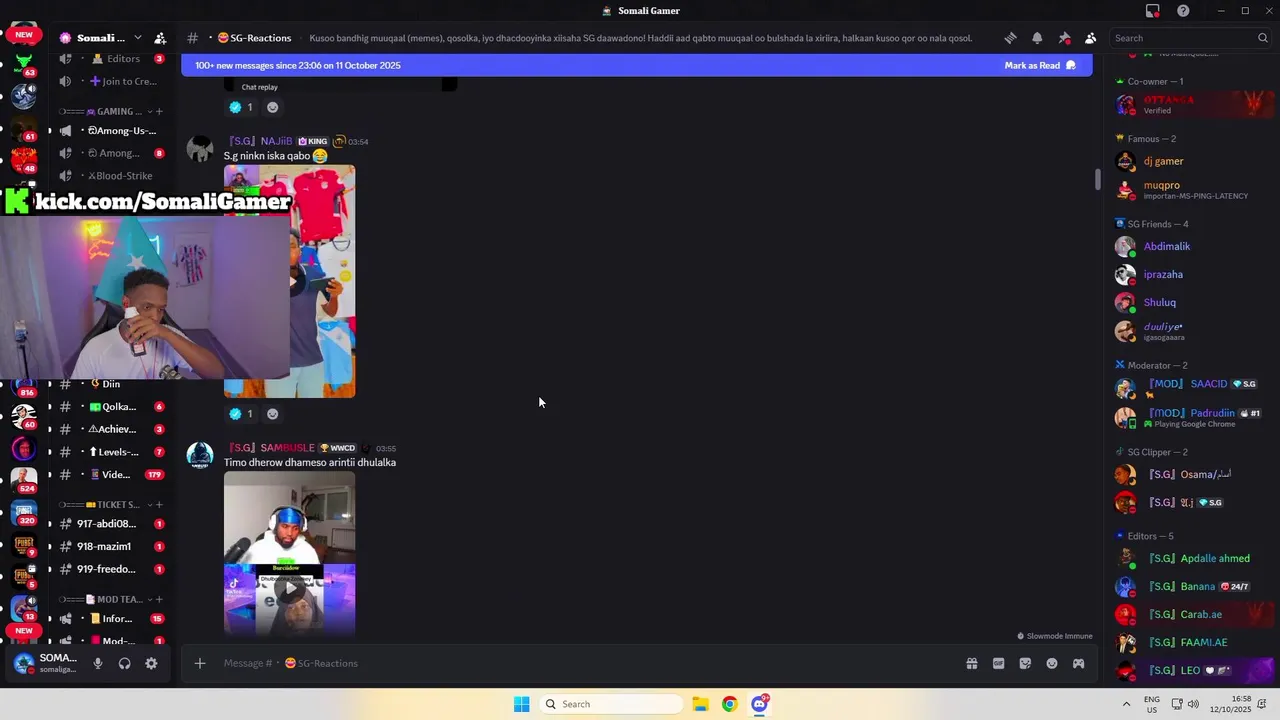Screen dimensions: 1280x720
Task: Open User Settings gear icon
Action: point(151,663)
